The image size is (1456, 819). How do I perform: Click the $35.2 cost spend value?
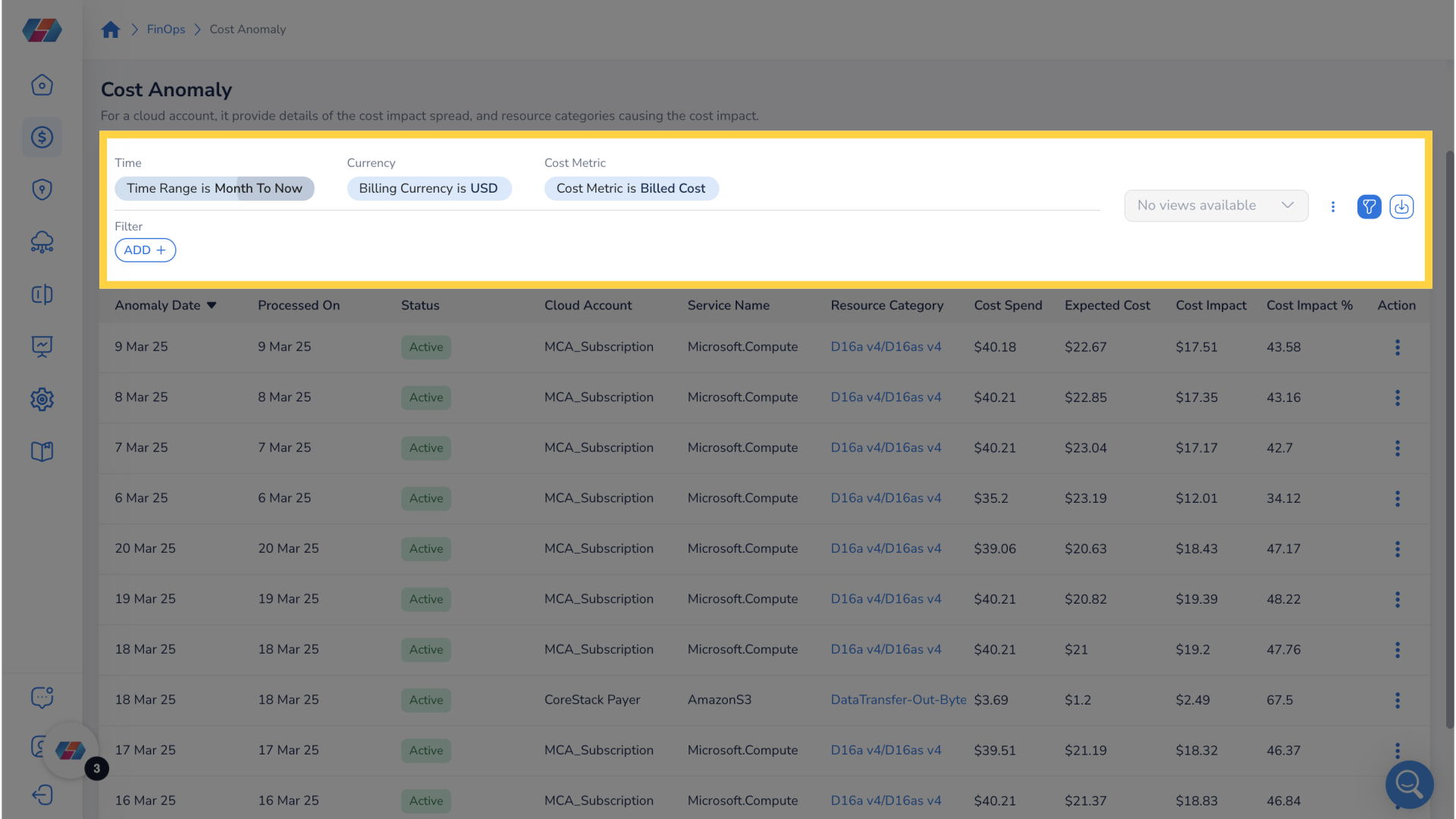point(990,498)
